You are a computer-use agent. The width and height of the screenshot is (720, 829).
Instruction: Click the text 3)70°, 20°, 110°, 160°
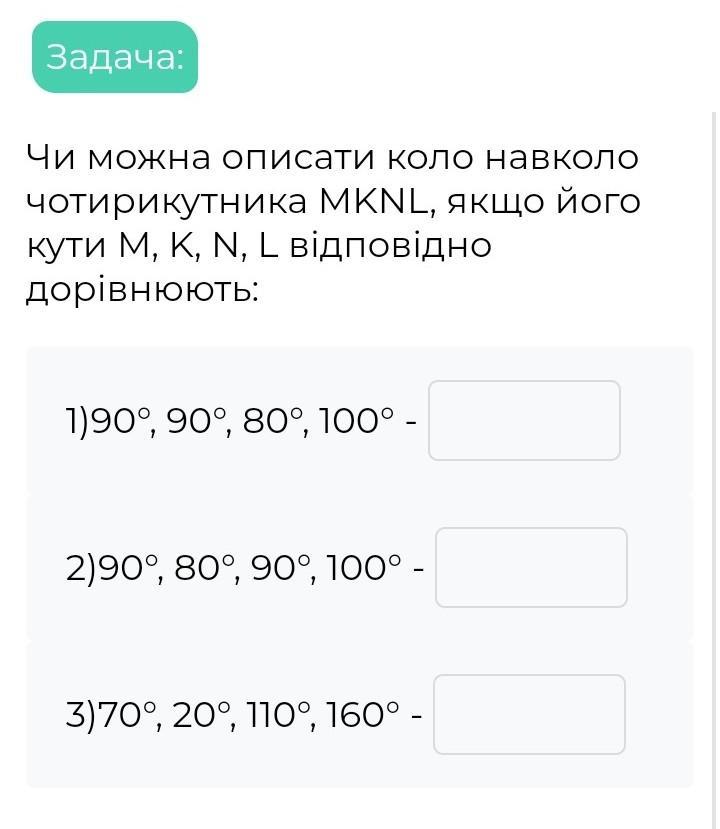coord(234,715)
